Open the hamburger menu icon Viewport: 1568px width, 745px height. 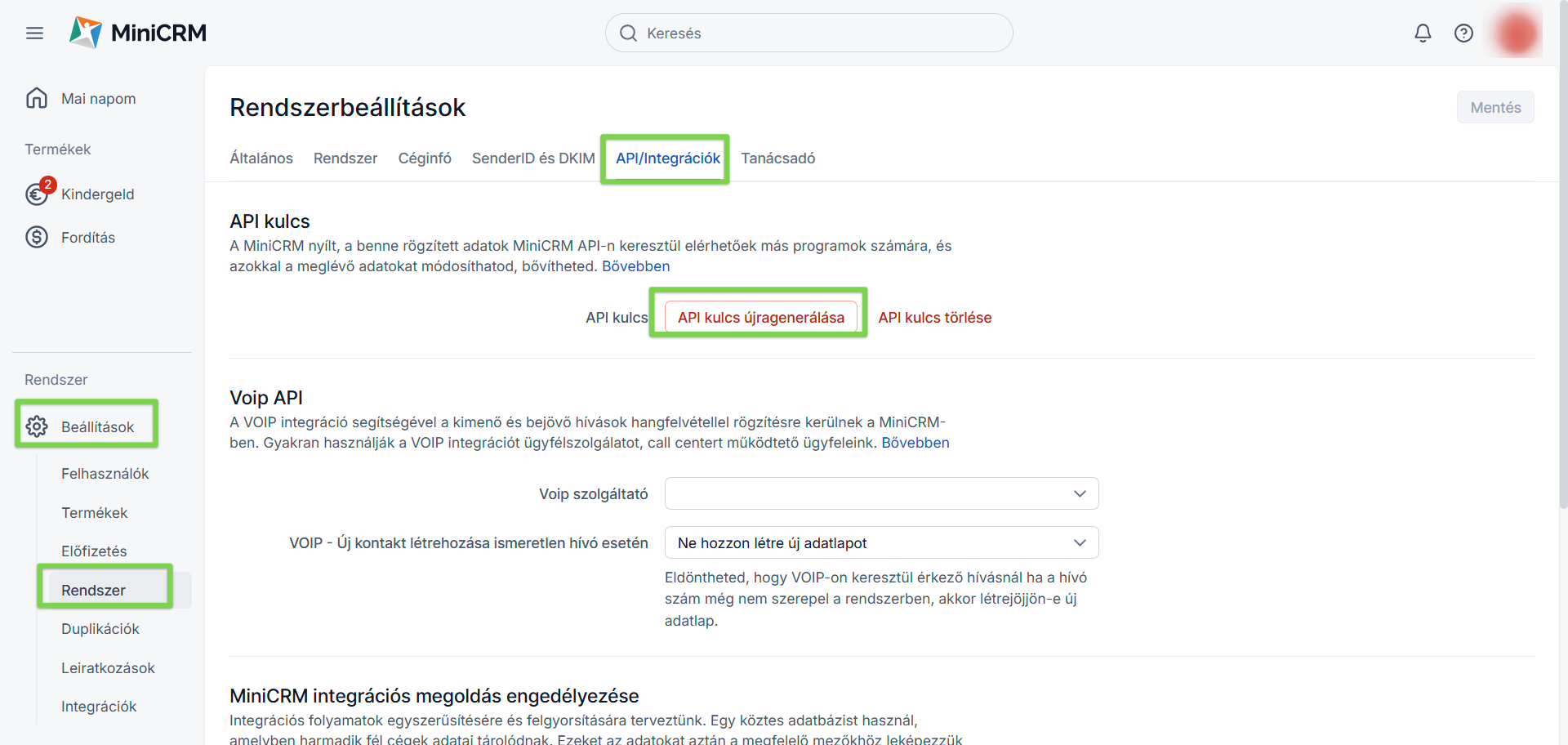[34, 33]
